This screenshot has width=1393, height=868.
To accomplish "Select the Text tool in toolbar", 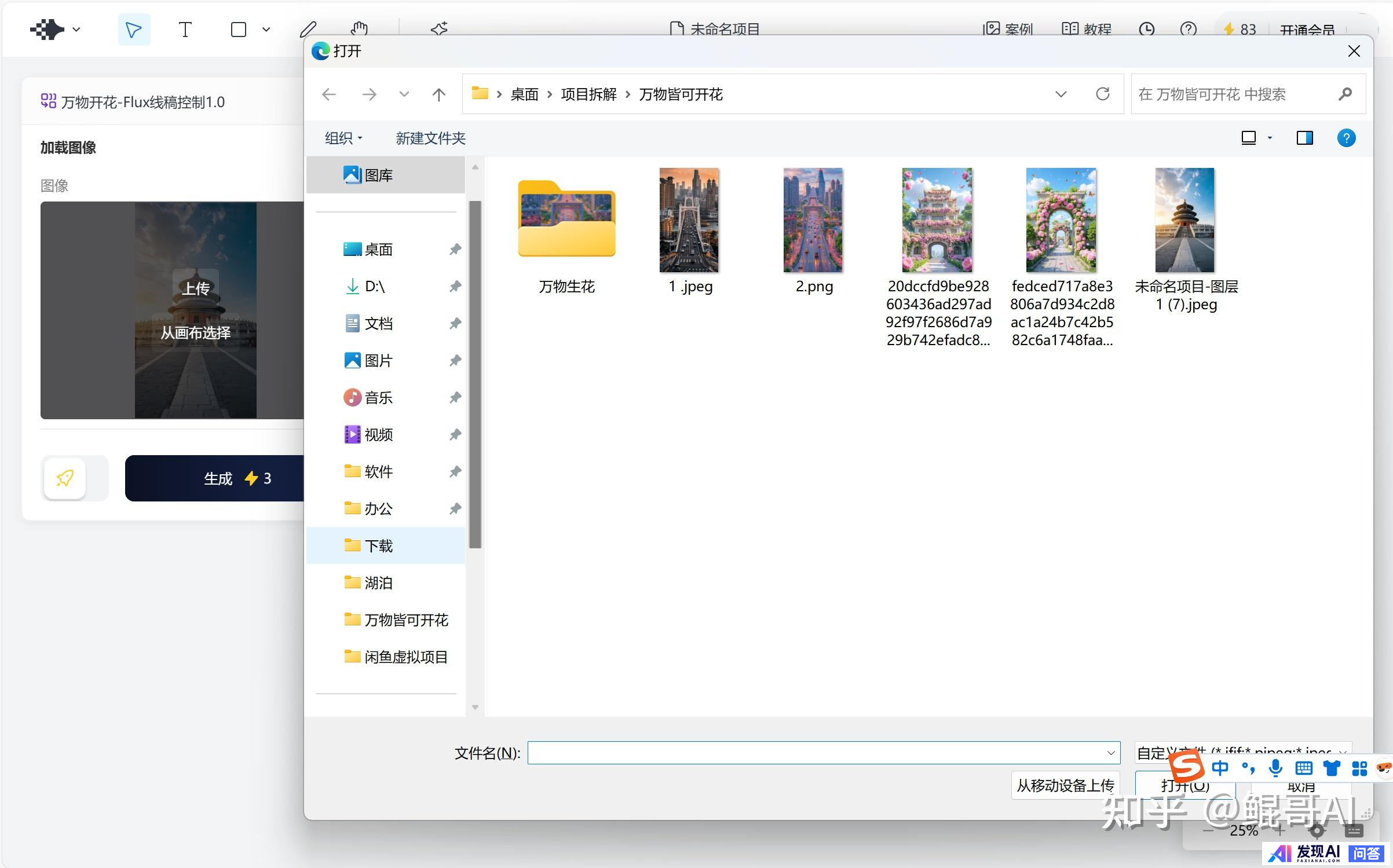I will click(x=185, y=30).
